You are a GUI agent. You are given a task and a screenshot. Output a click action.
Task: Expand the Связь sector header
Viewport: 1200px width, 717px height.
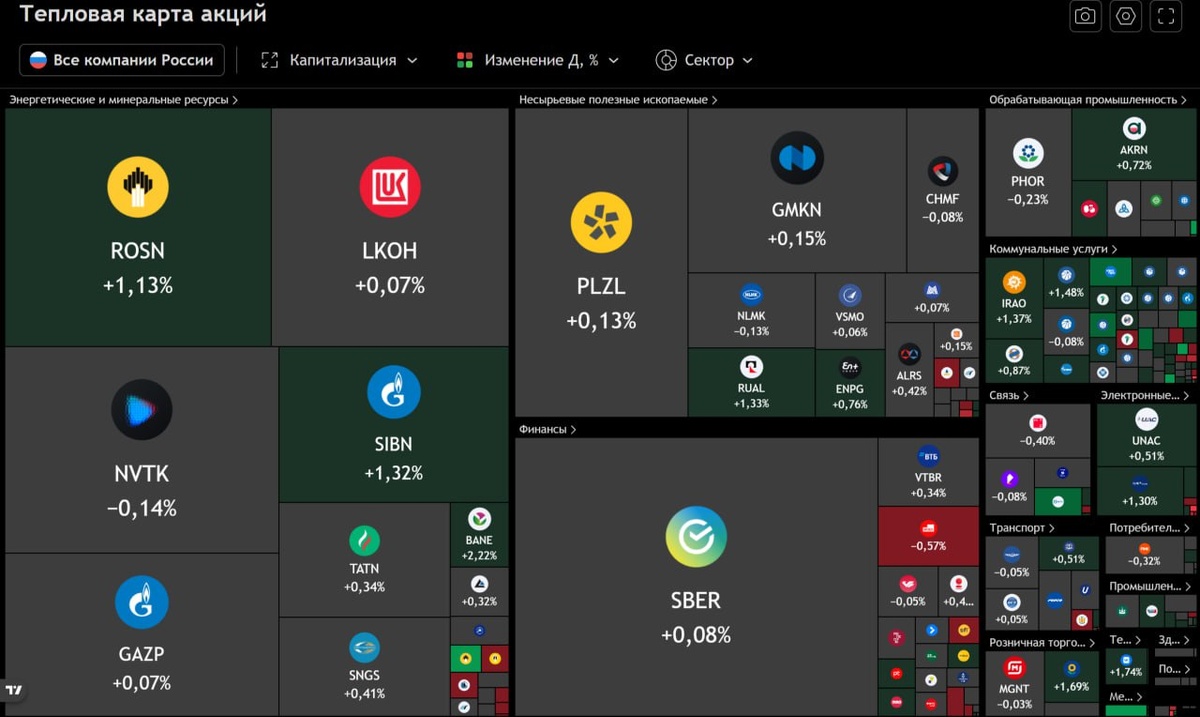[x=1009, y=396]
